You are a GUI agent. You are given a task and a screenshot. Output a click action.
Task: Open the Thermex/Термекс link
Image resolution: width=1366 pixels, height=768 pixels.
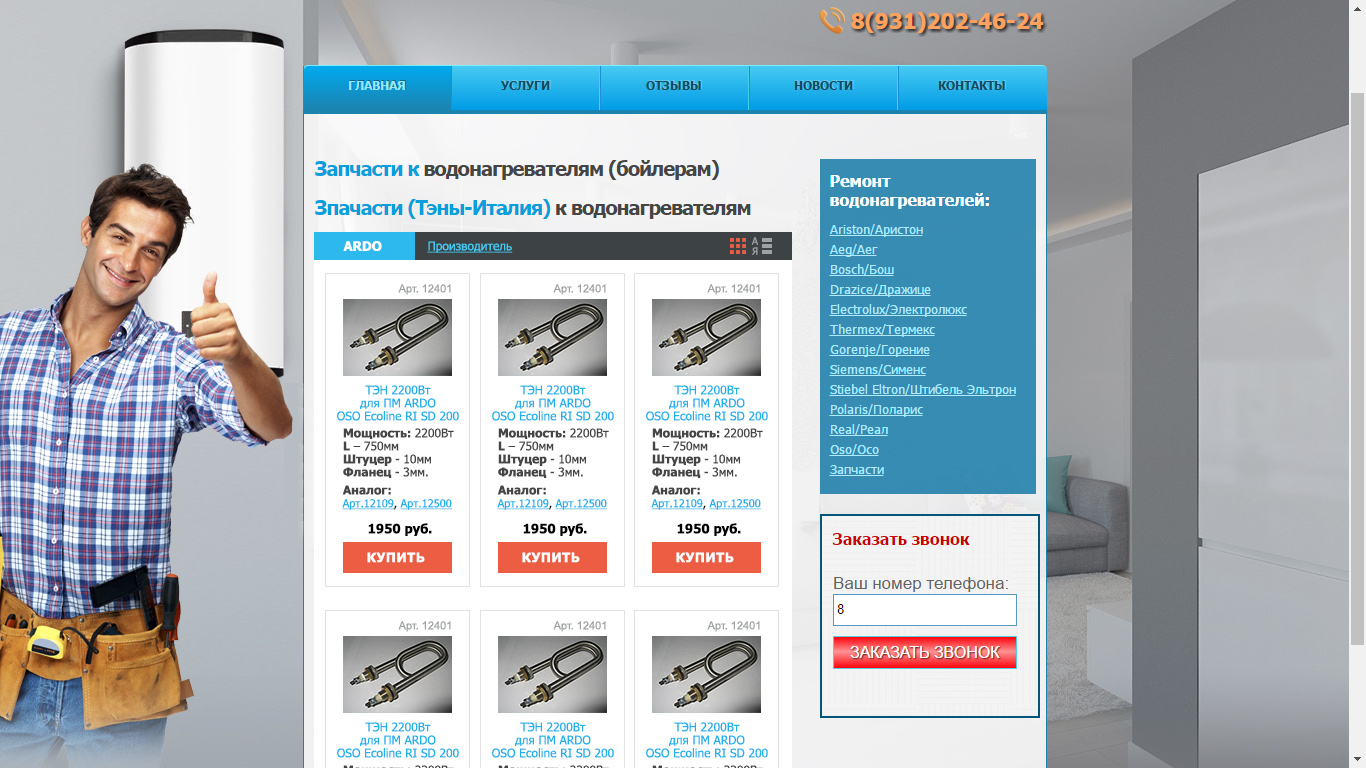(x=882, y=330)
